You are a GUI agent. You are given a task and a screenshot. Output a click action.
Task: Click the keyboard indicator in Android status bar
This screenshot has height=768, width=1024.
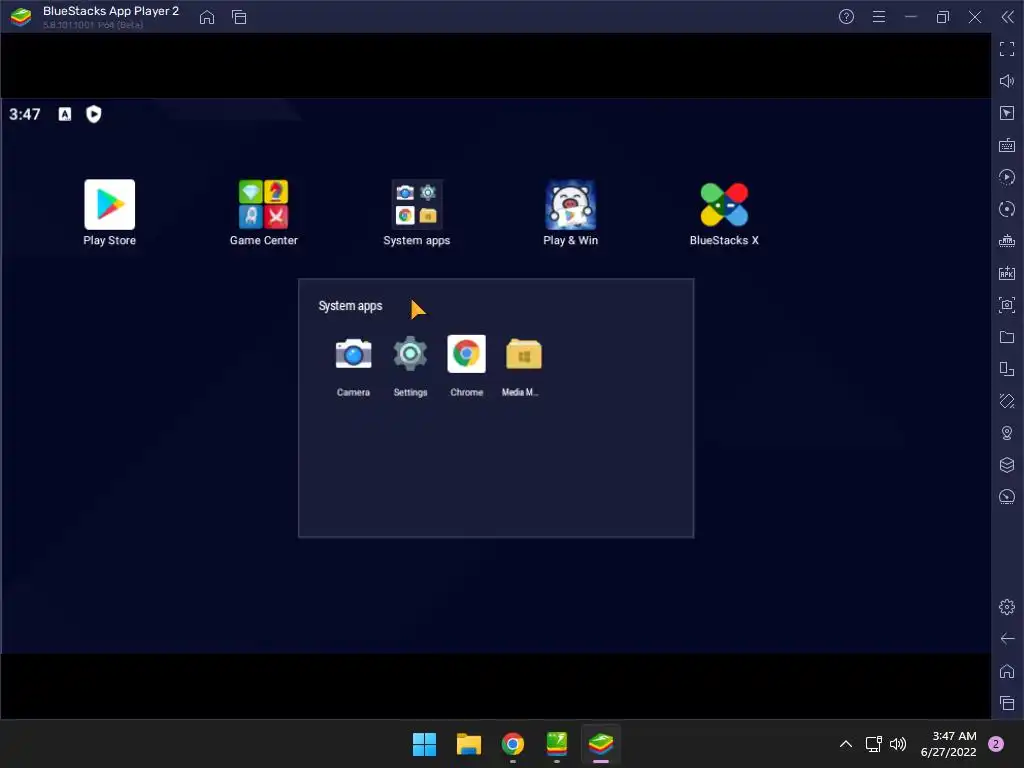tap(65, 114)
